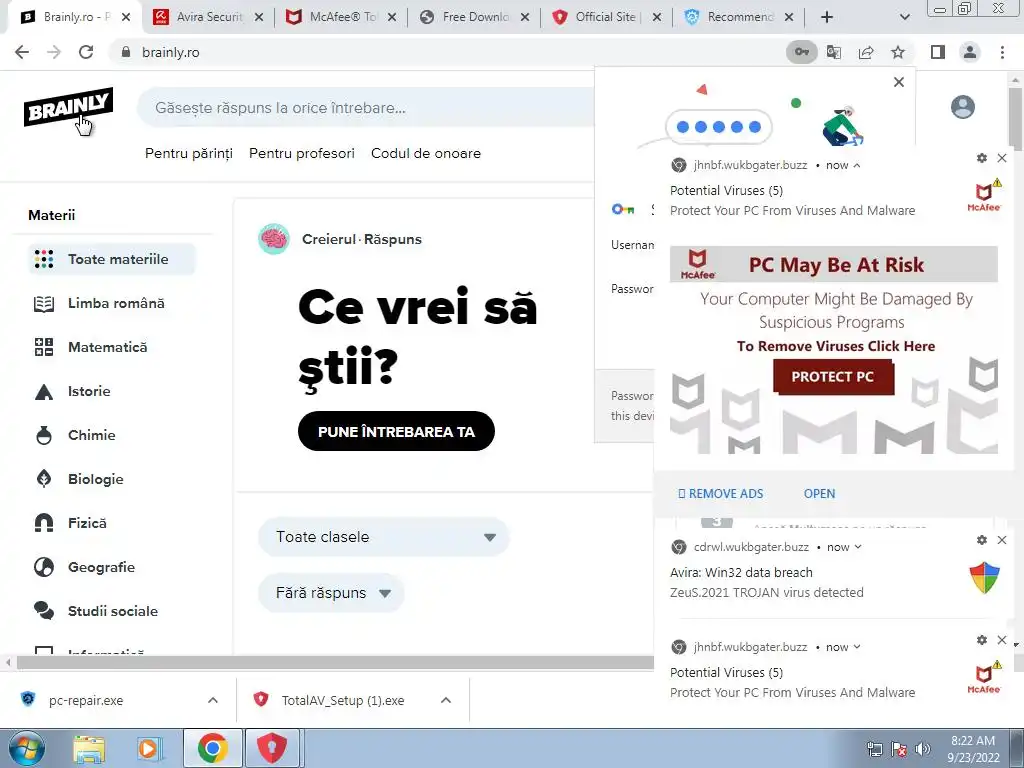The height and width of the screenshot is (768, 1024).
Task: Open the Chrome profile avatar button
Action: coord(970,52)
